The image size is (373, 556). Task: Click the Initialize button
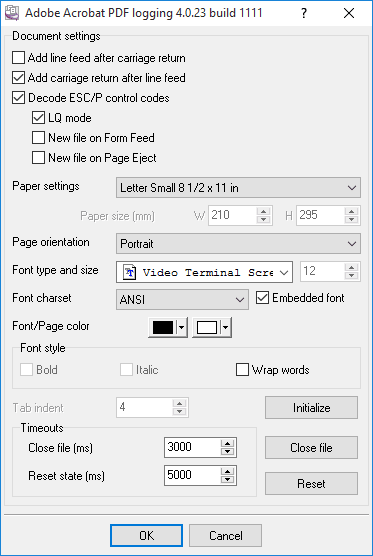[x=311, y=408]
